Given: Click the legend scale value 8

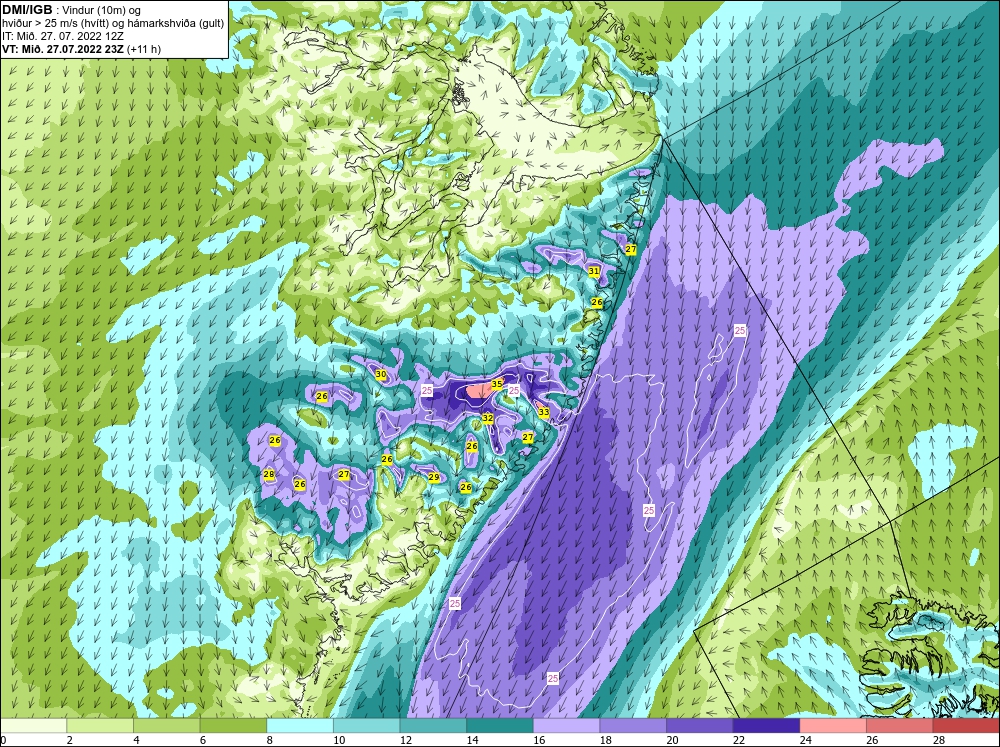Looking at the screenshot, I should click(x=269, y=740).
